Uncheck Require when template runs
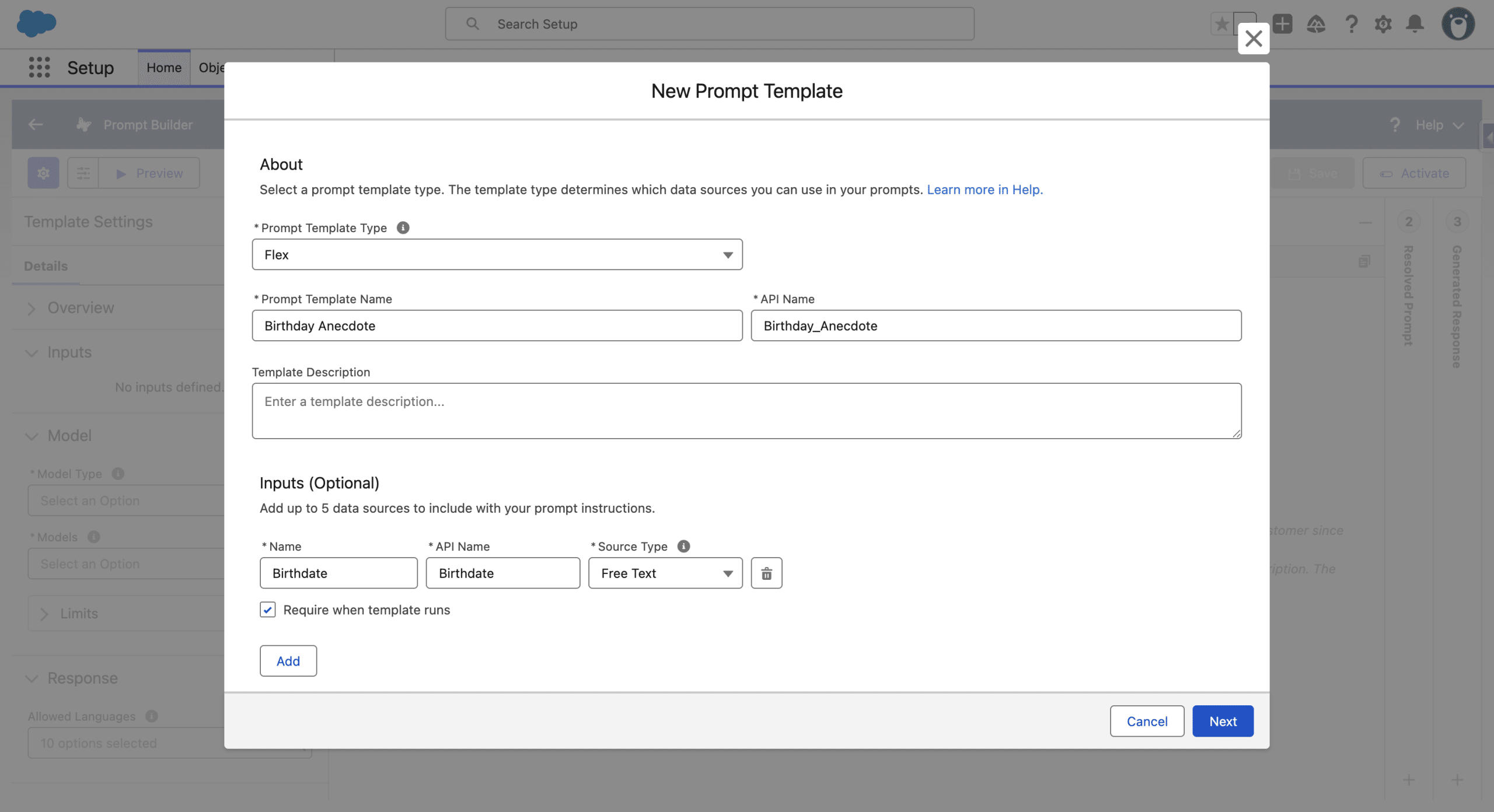Viewport: 1494px width, 812px height. (x=268, y=610)
